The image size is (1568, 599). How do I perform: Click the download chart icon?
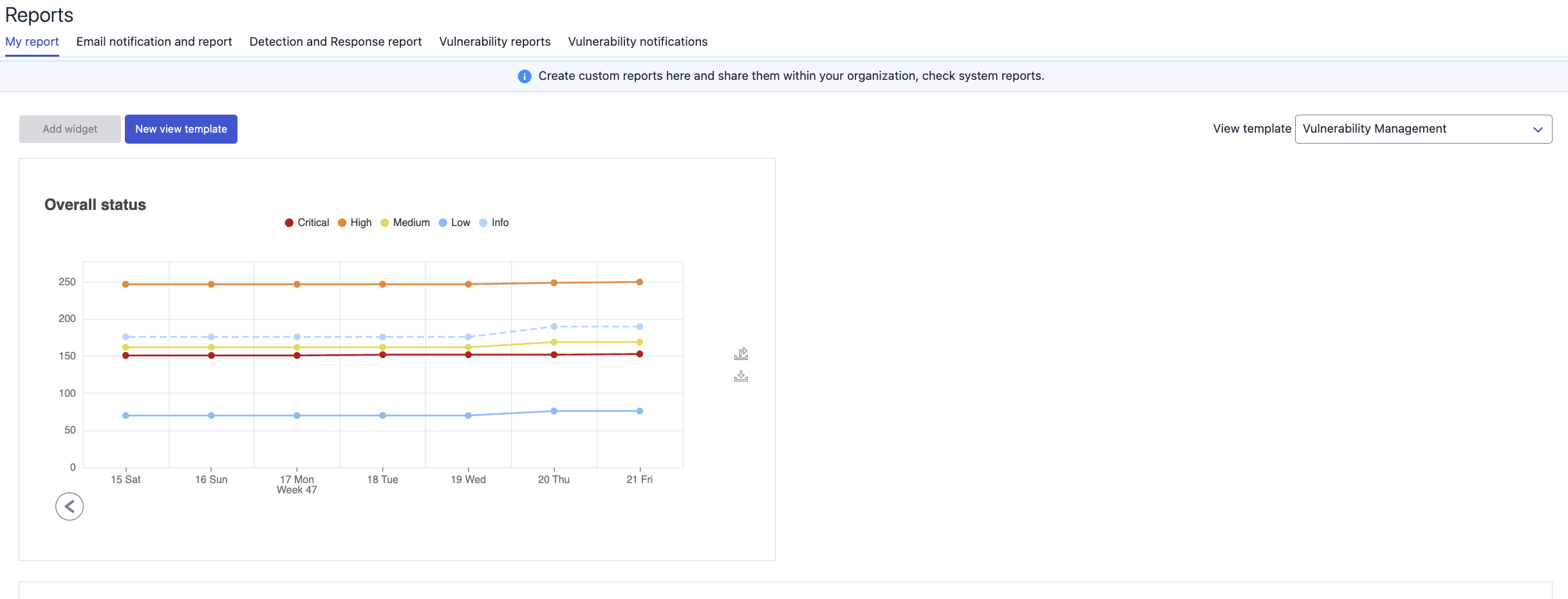741,376
